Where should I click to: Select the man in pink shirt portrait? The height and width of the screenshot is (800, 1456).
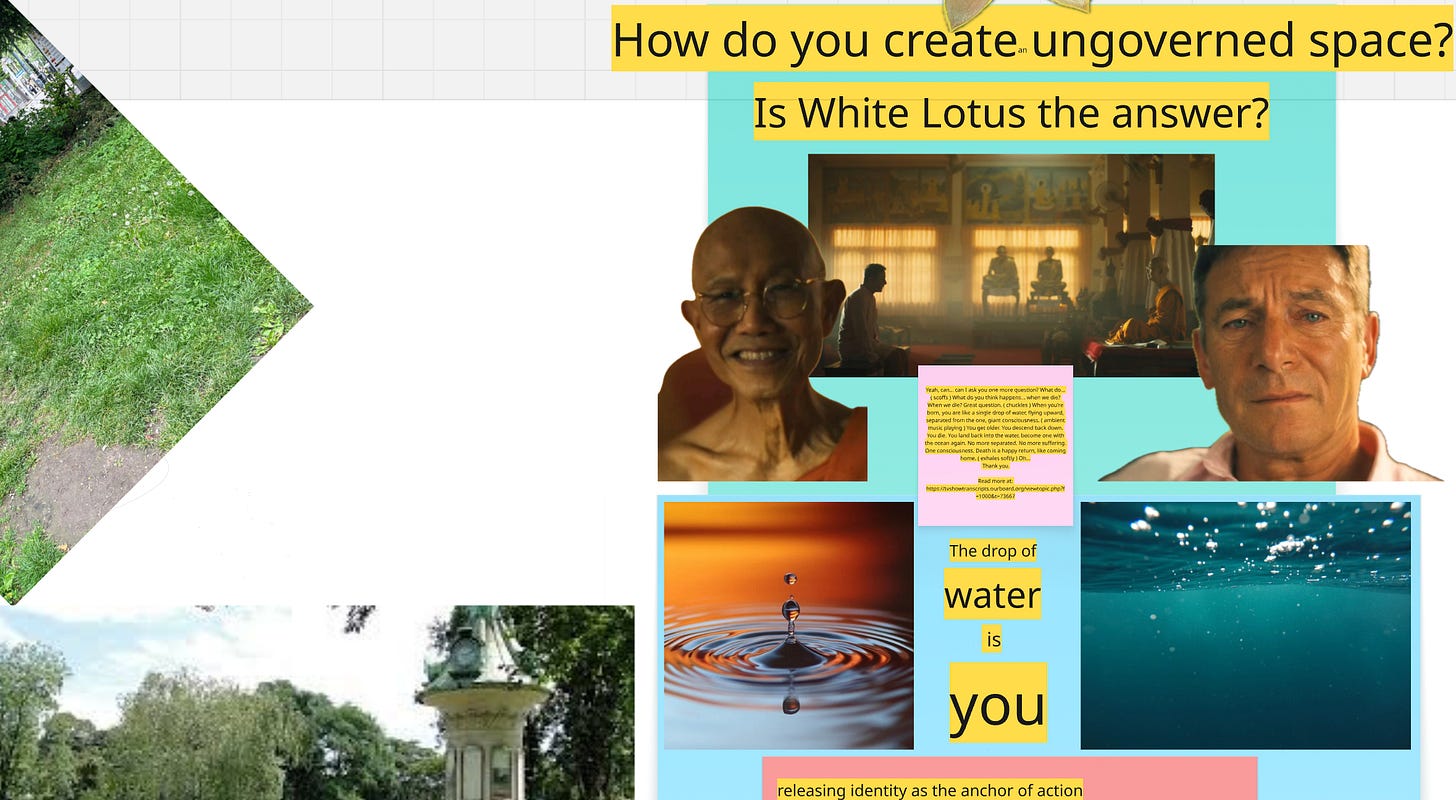(1272, 363)
